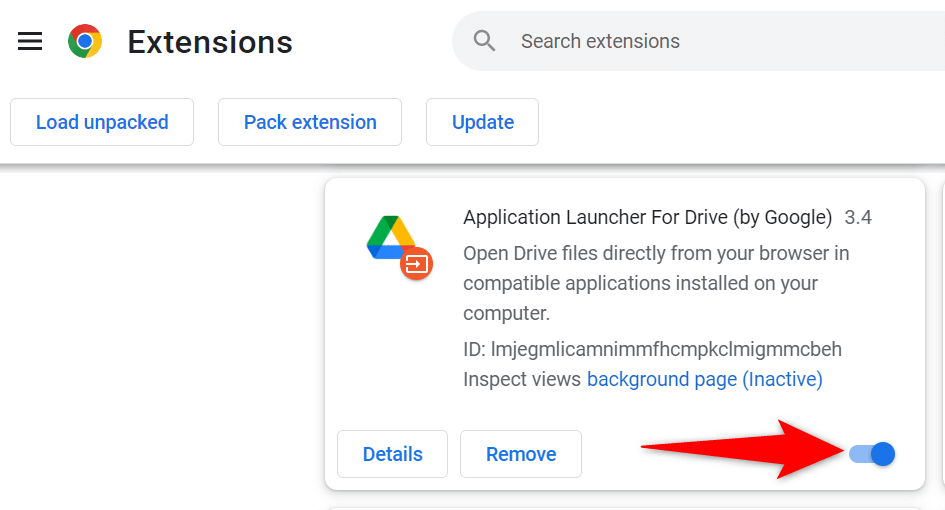This screenshot has width=945, height=510.
Task: Click the extension ID text
Action: pyautogui.click(x=652, y=349)
